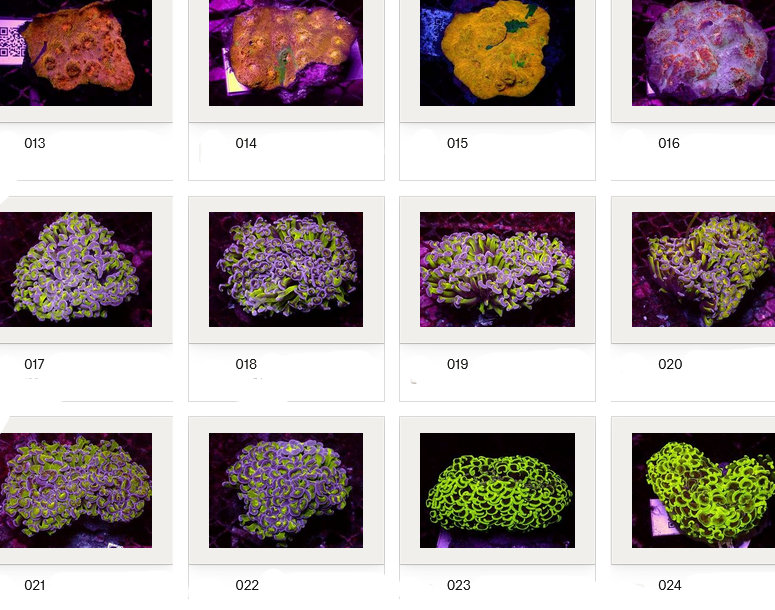Select the 019 item number text

(457, 364)
